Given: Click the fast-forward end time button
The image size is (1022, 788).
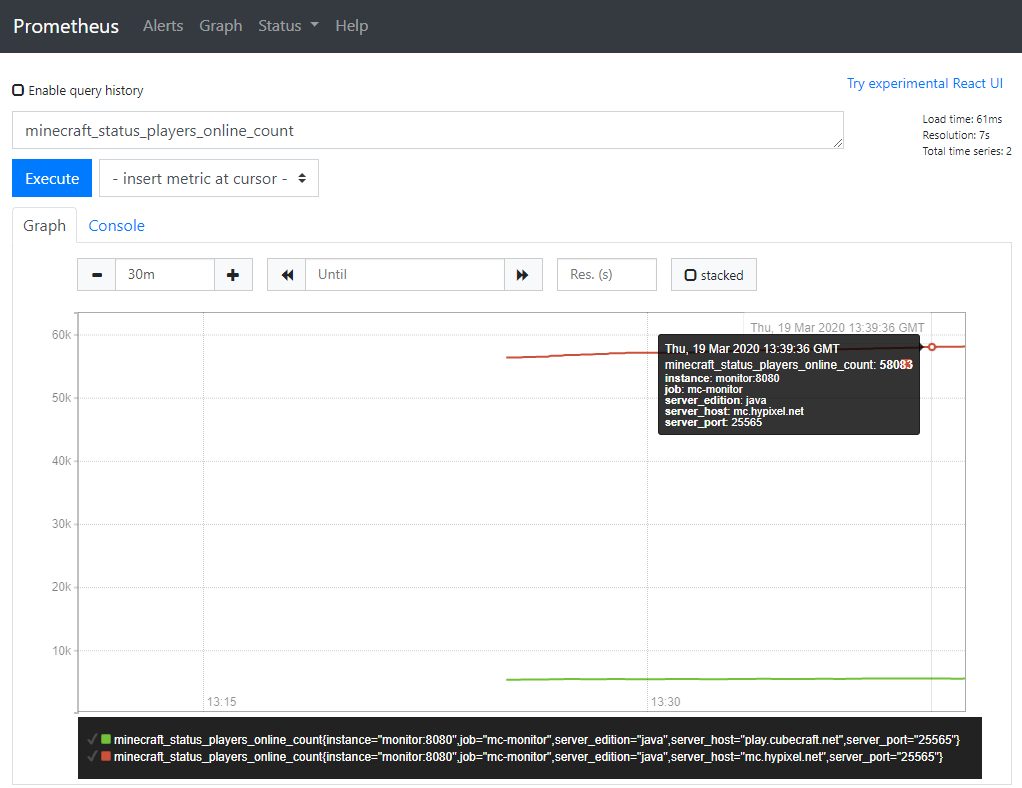Looking at the screenshot, I should (523, 275).
